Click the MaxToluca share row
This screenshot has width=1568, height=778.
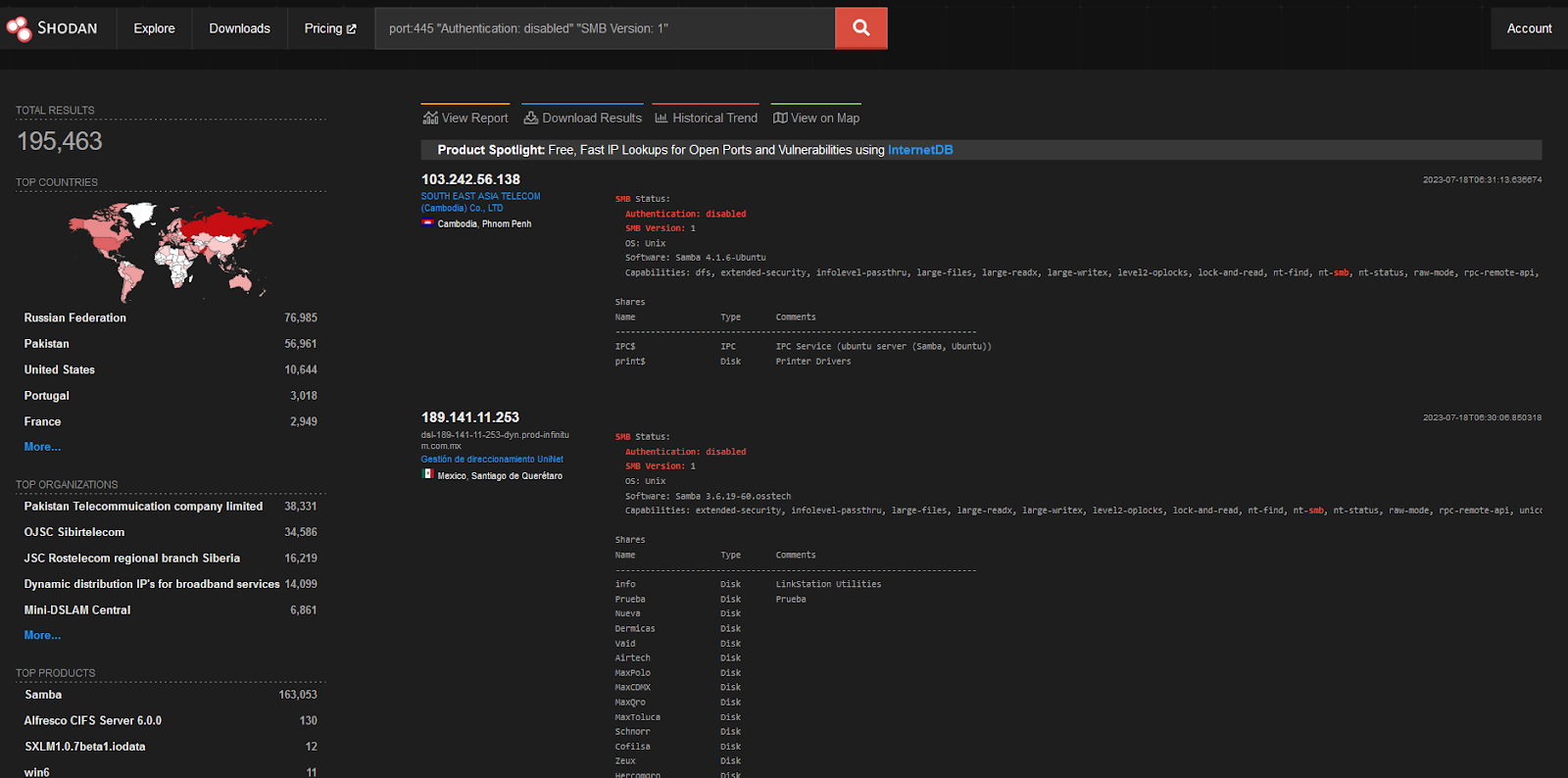(x=678, y=717)
